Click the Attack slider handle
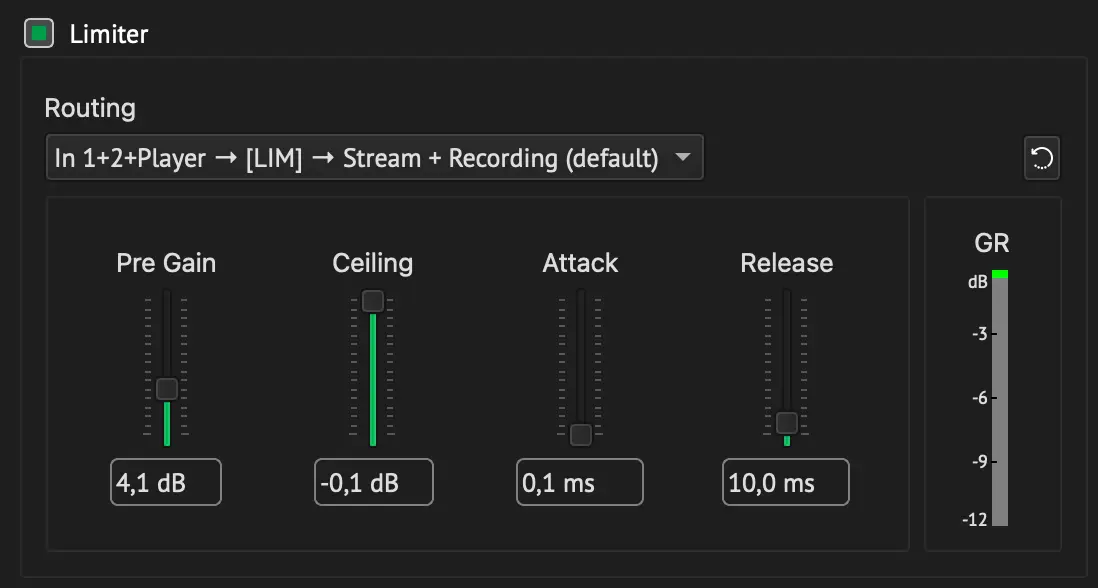 tap(581, 435)
